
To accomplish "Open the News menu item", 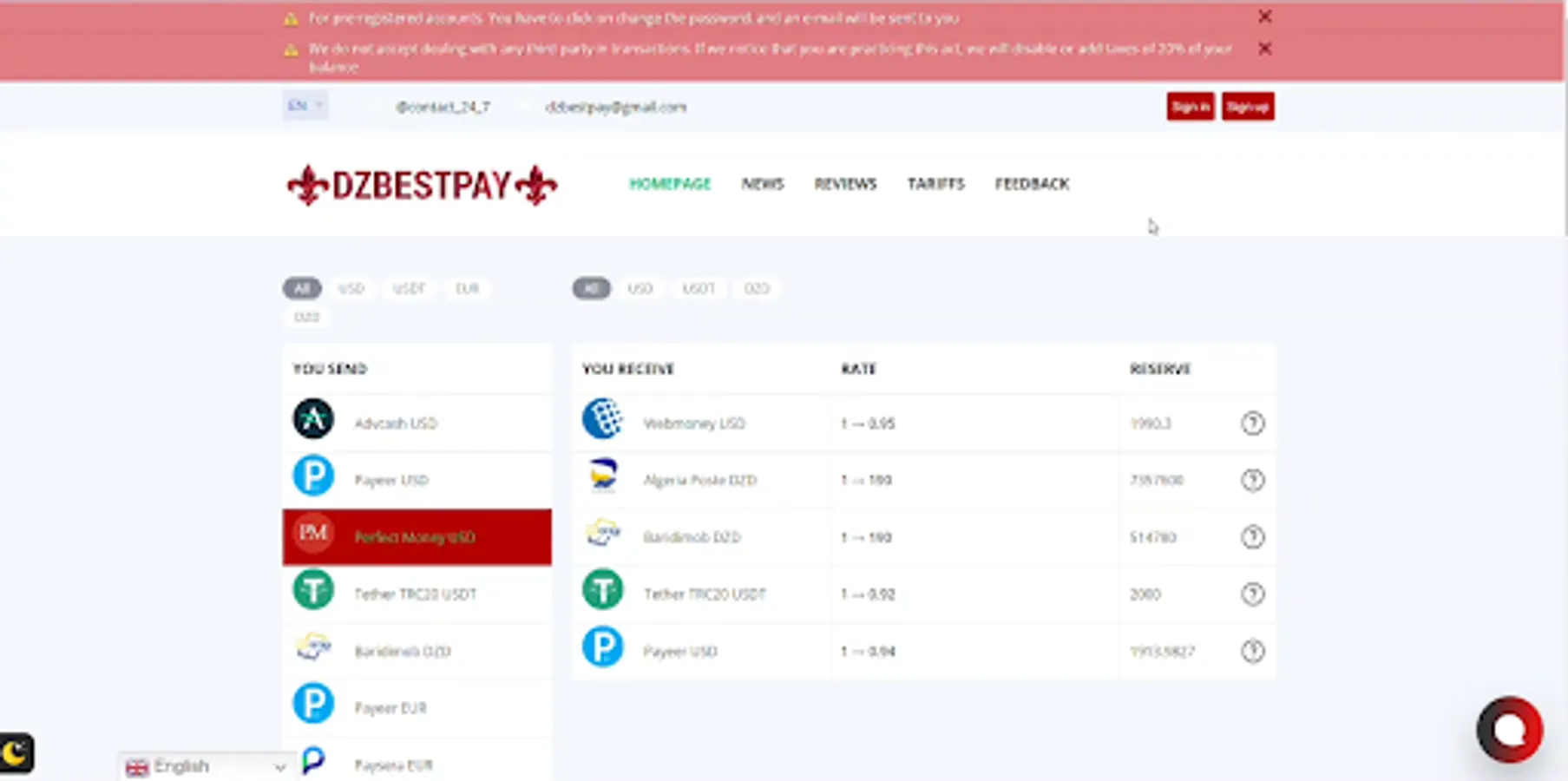I will click(x=763, y=184).
